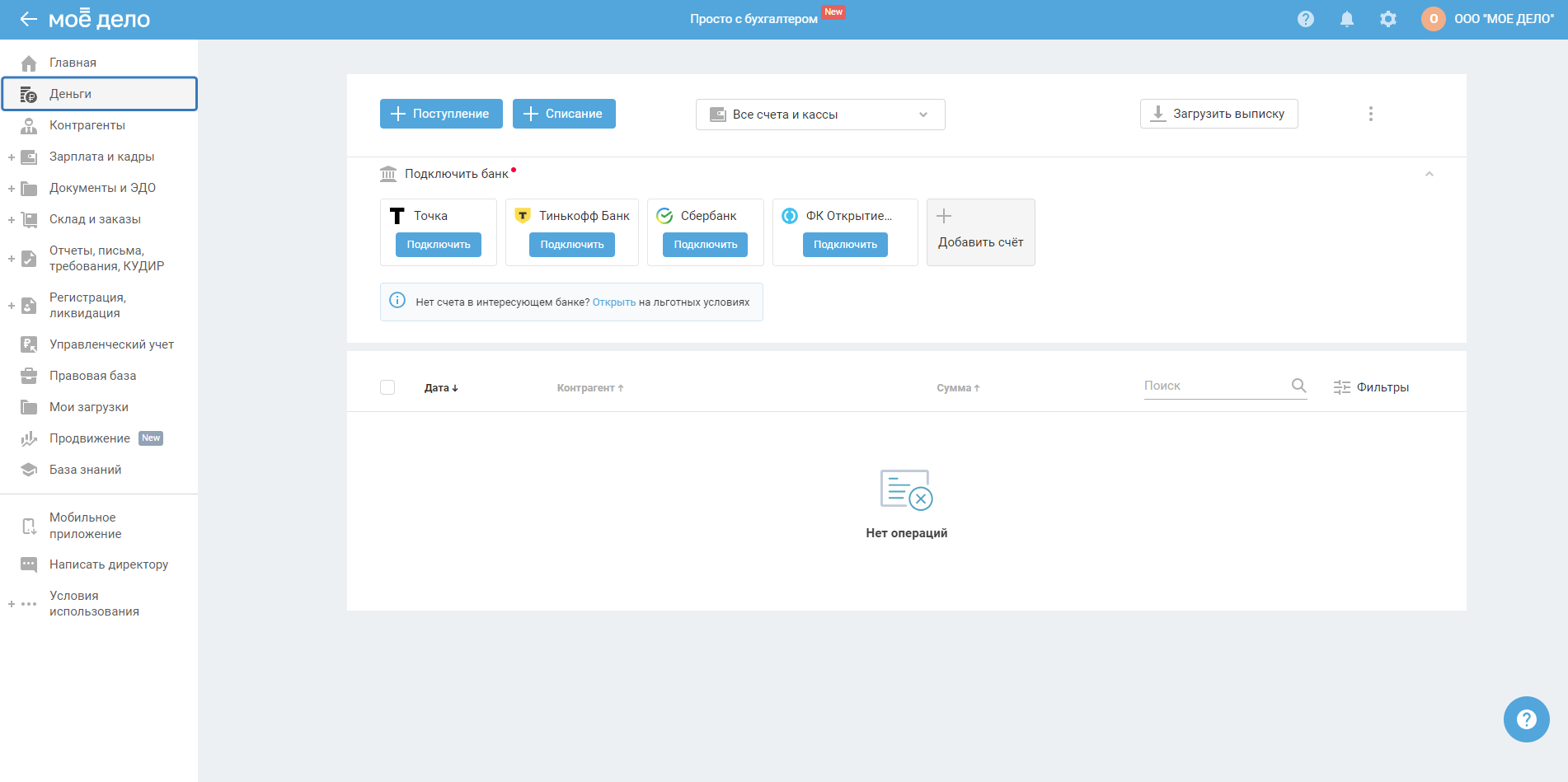
Task: Expand the Документы и ЭДО submenu
Action: tap(12, 188)
